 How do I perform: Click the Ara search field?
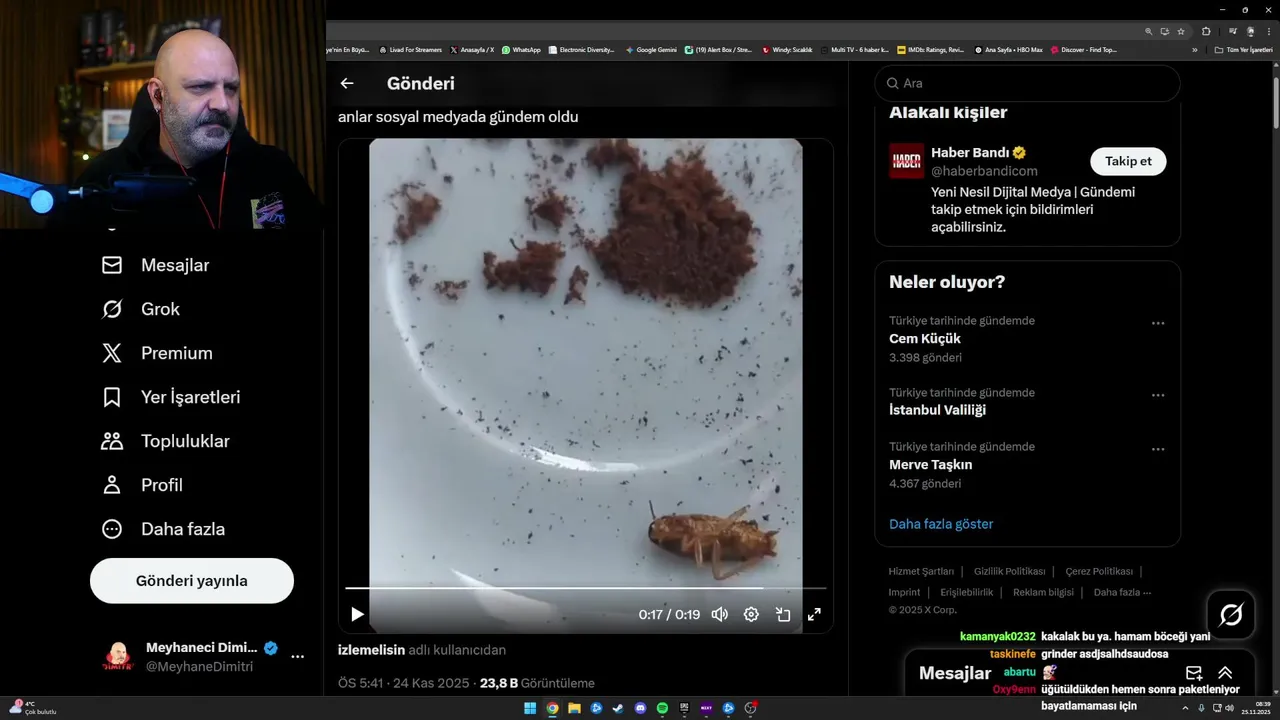[1027, 83]
